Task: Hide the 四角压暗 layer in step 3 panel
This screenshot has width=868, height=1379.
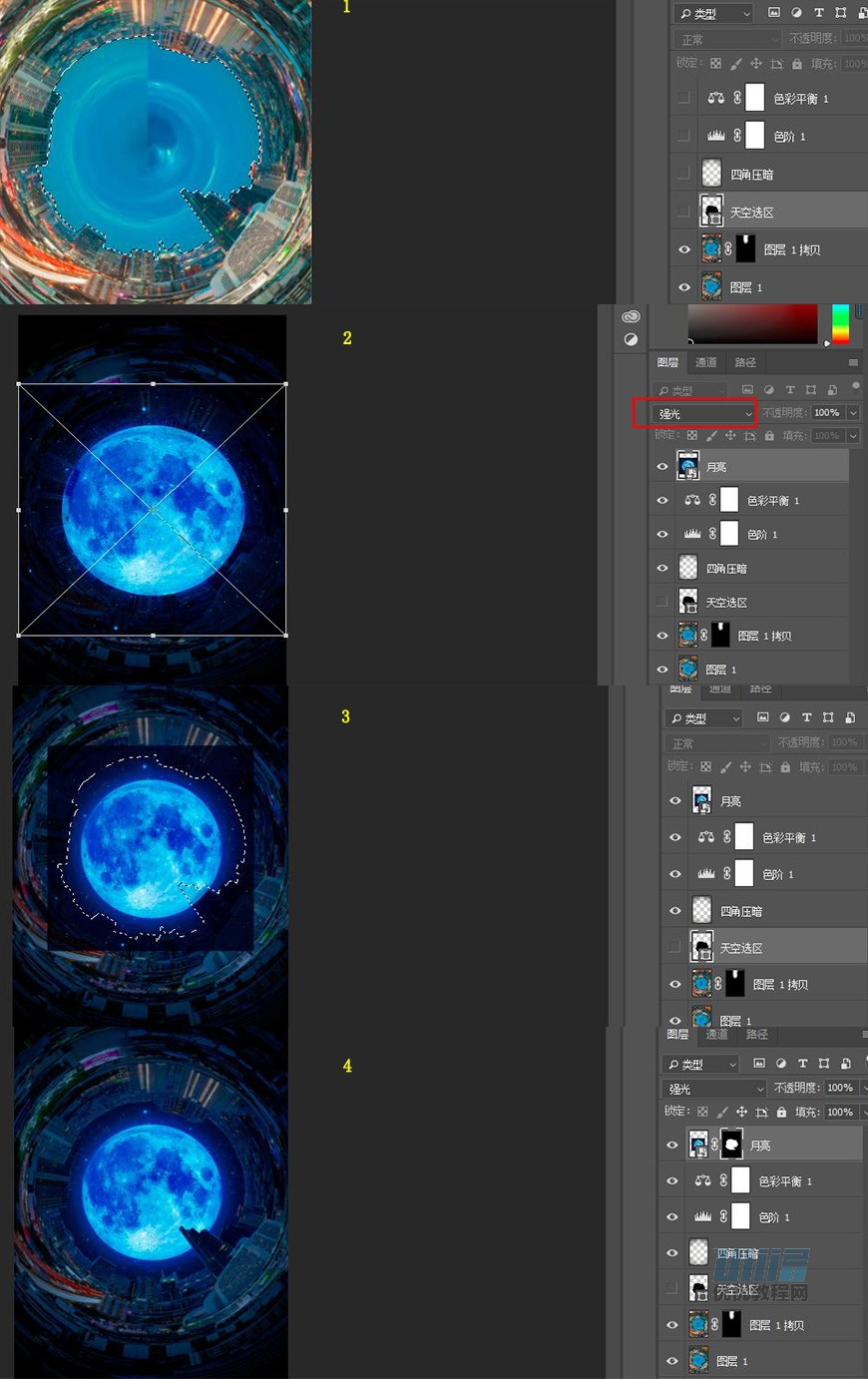Action: point(675,911)
